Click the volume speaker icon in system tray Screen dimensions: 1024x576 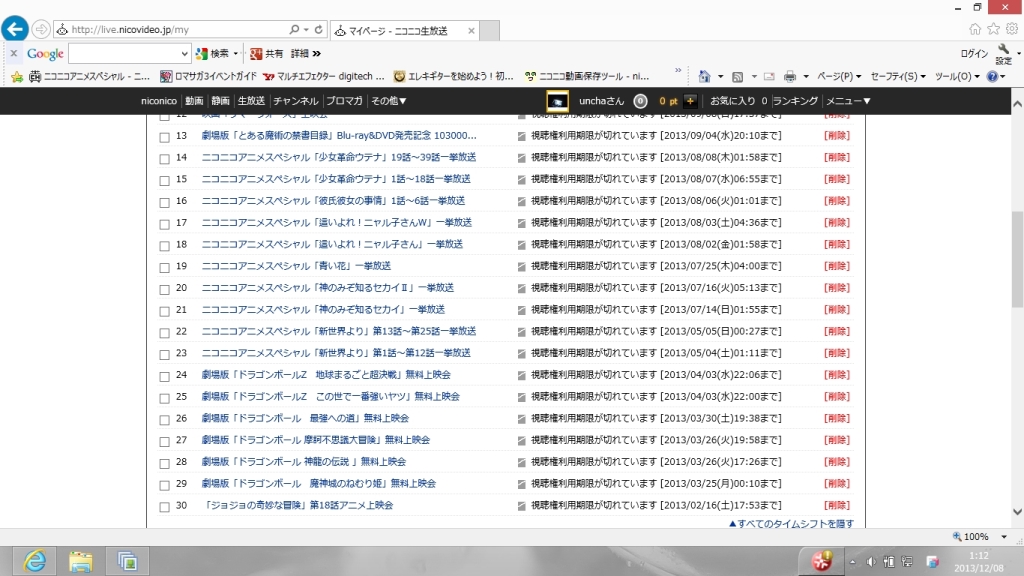[x=871, y=562]
